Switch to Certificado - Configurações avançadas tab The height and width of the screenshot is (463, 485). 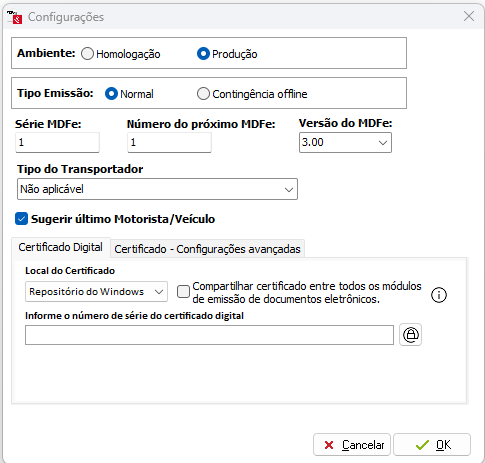pyautogui.click(x=207, y=249)
